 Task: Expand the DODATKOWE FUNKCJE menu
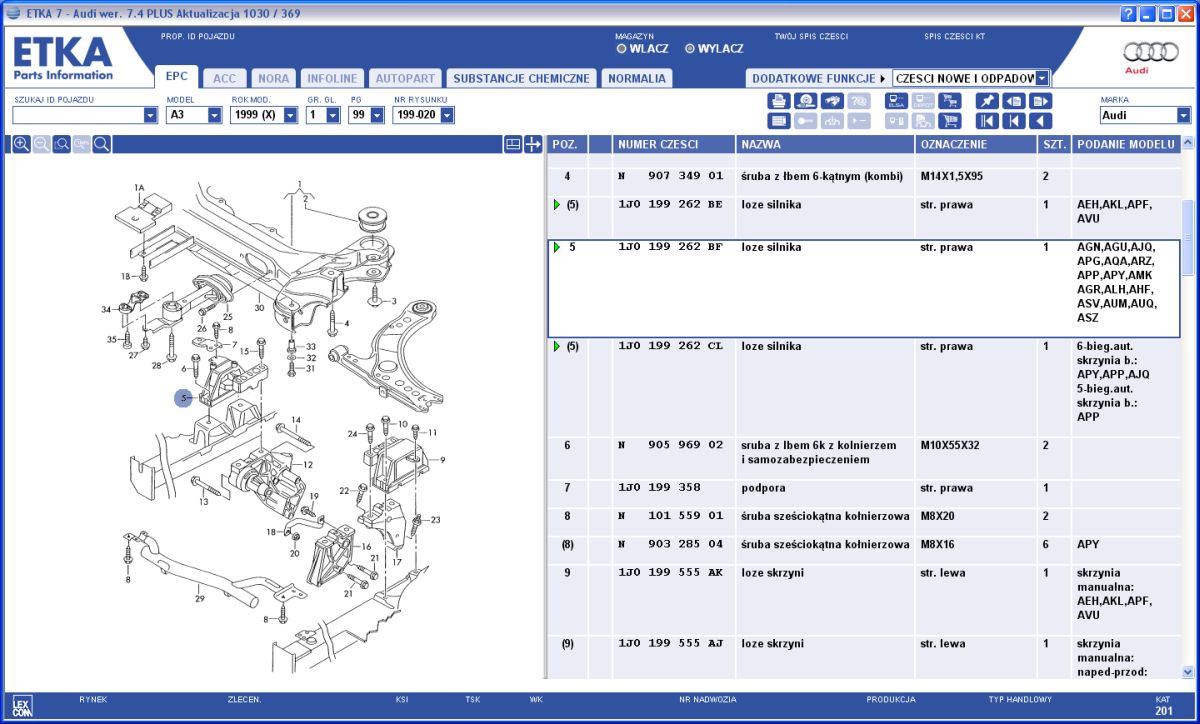(x=817, y=78)
